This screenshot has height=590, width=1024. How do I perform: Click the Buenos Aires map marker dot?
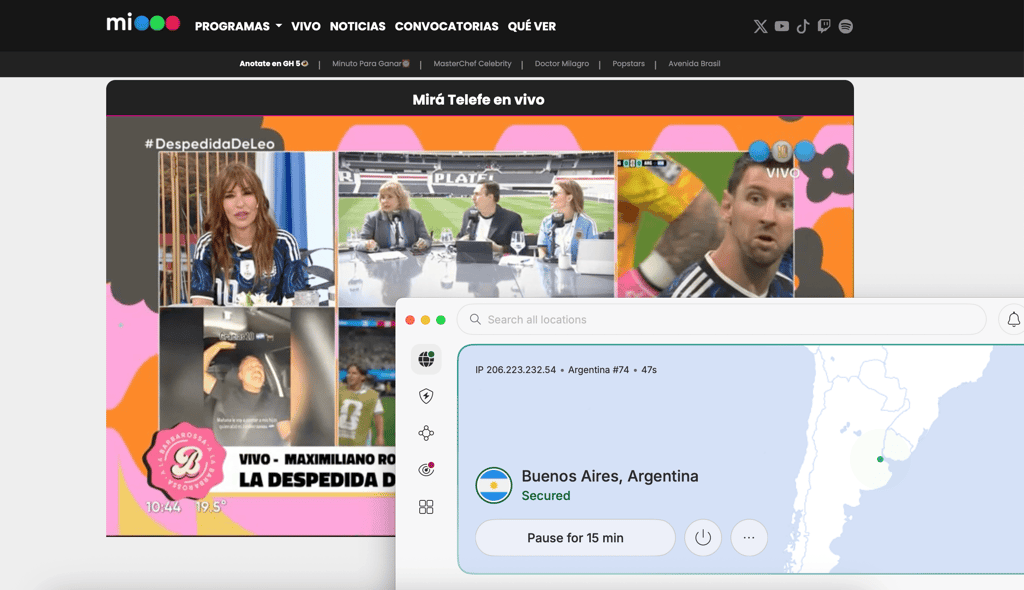click(880, 459)
